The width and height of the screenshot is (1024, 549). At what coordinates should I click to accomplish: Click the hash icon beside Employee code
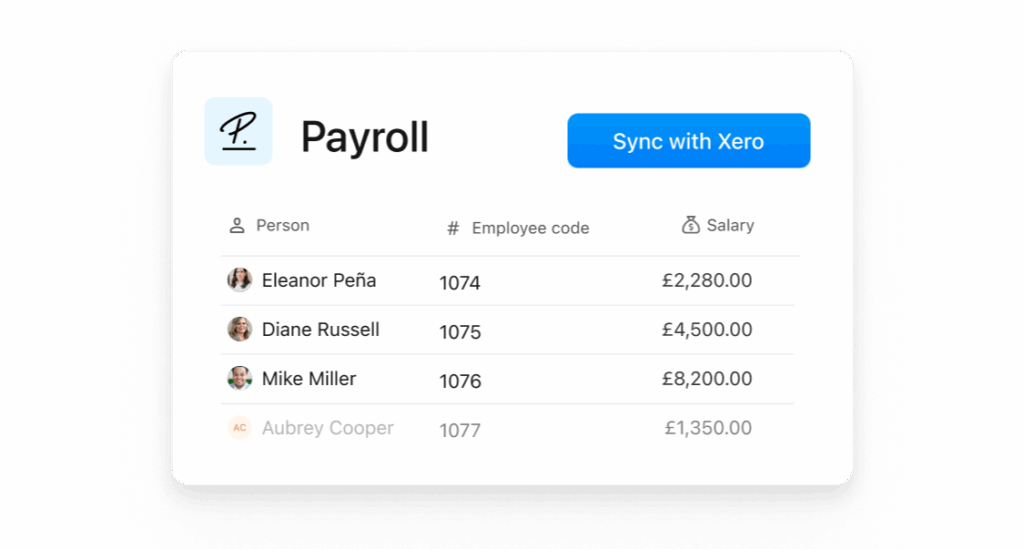pos(453,228)
